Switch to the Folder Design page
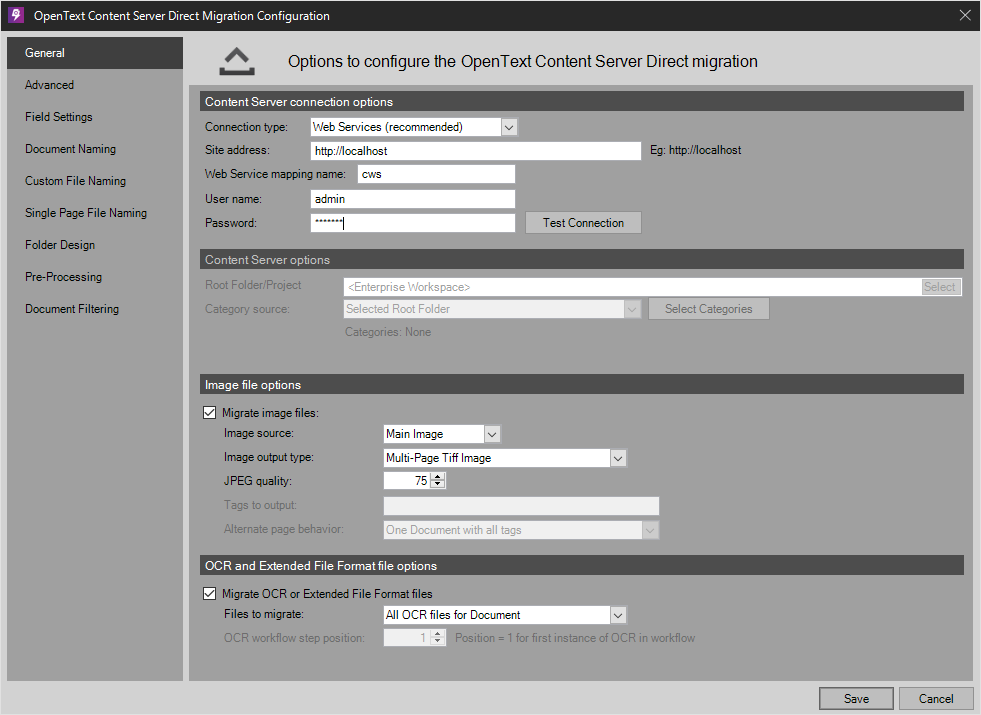The image size is (981, 715). tap(95, 245)
